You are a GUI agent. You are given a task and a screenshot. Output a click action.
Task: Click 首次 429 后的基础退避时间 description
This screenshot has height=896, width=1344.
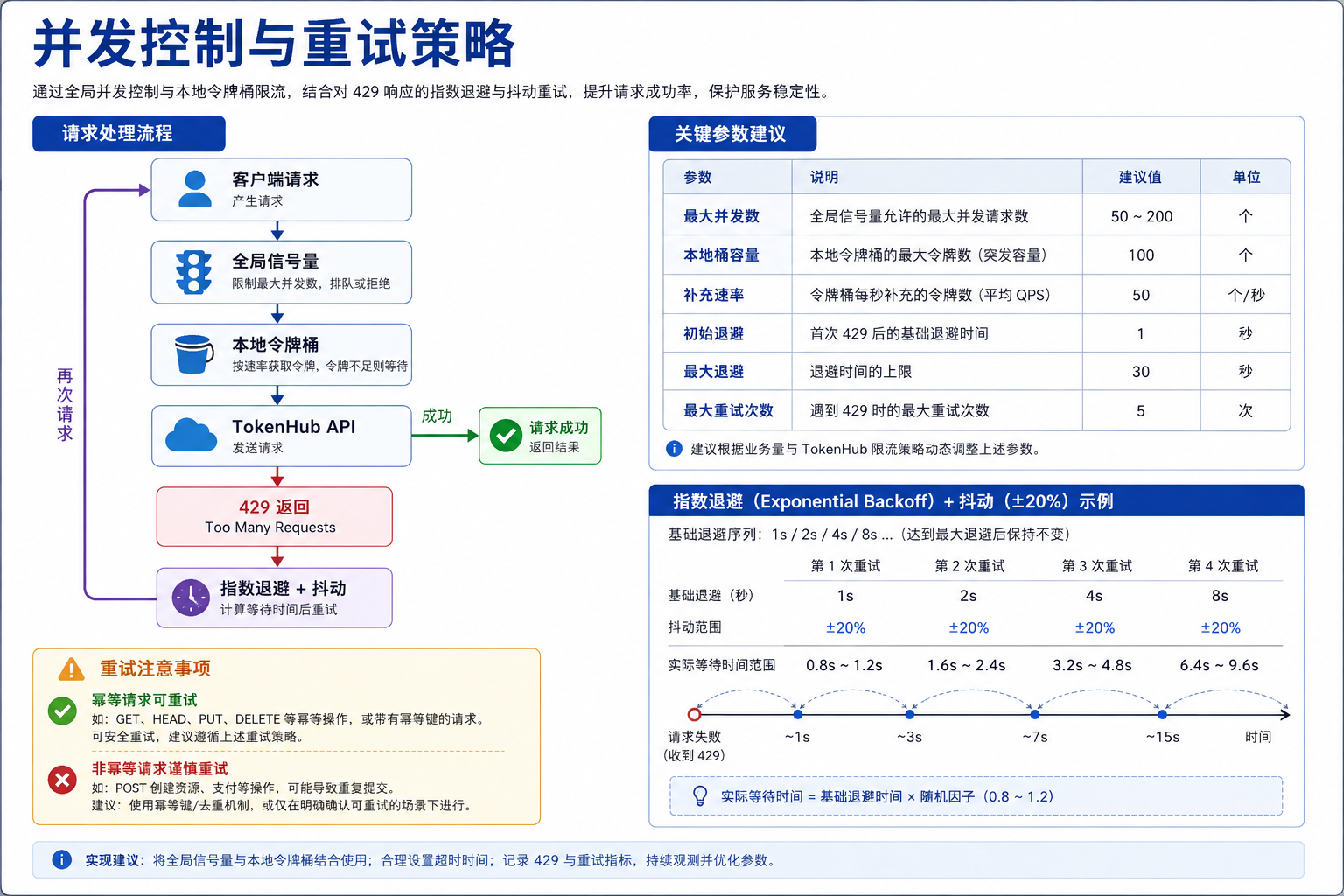pyautogui.click(x=899, y=333)
